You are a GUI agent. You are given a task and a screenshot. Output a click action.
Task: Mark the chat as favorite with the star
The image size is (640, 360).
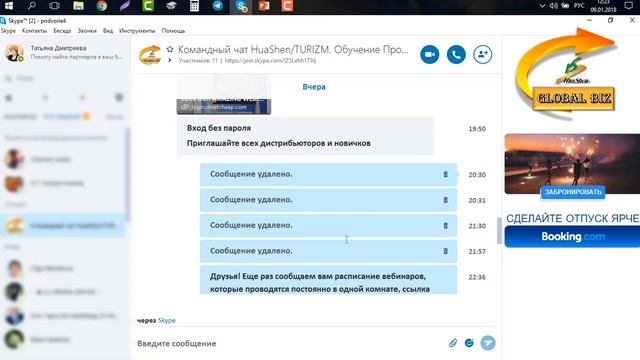(x=170, y=49)
